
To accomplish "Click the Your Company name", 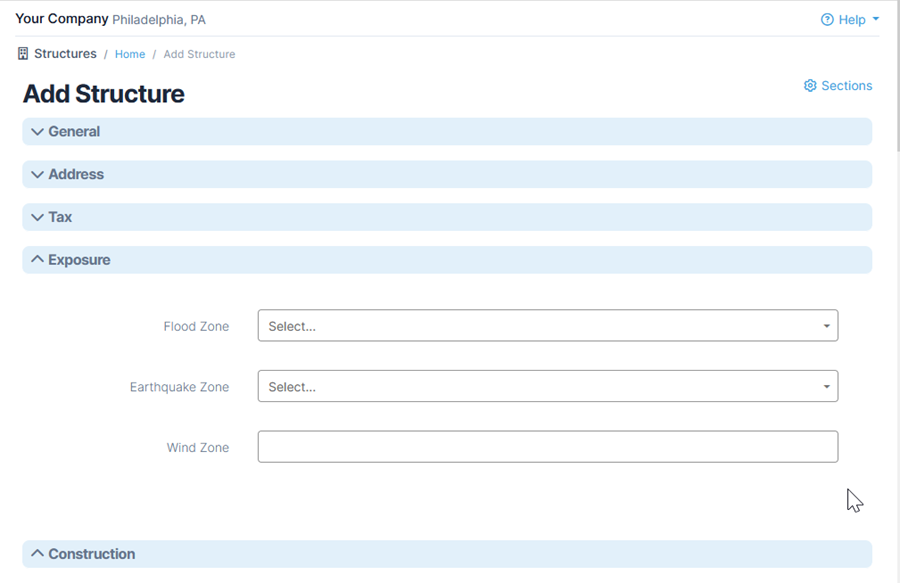I will point(61,19).
